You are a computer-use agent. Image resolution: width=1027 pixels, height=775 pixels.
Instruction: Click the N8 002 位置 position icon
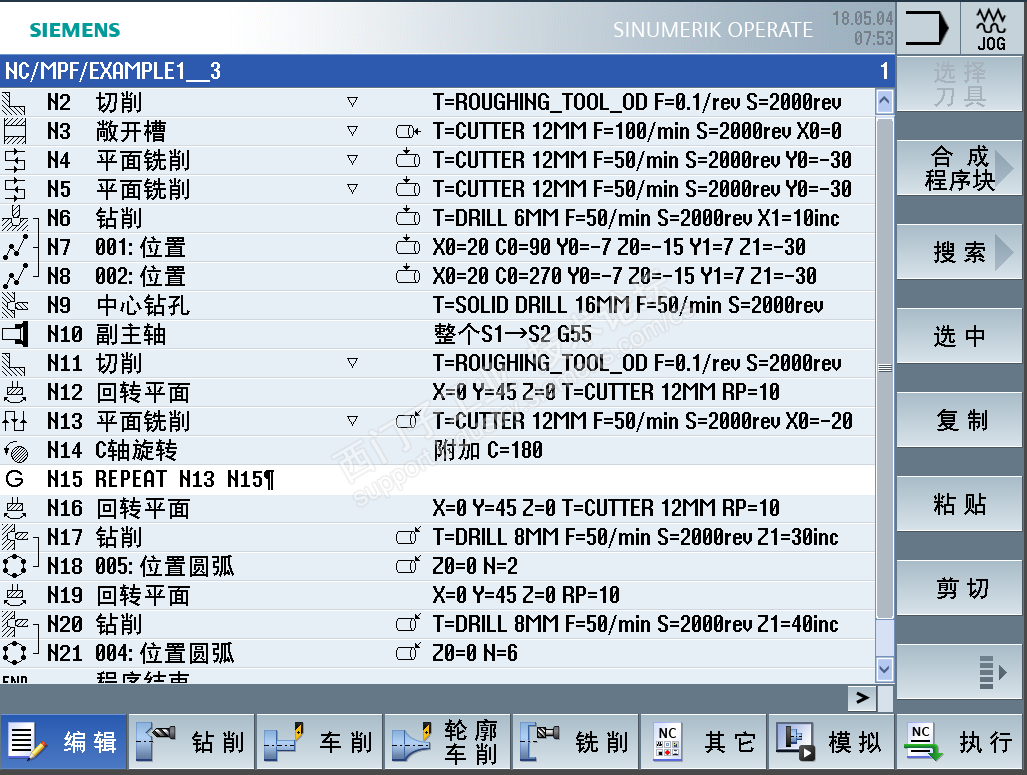[15, 276]
